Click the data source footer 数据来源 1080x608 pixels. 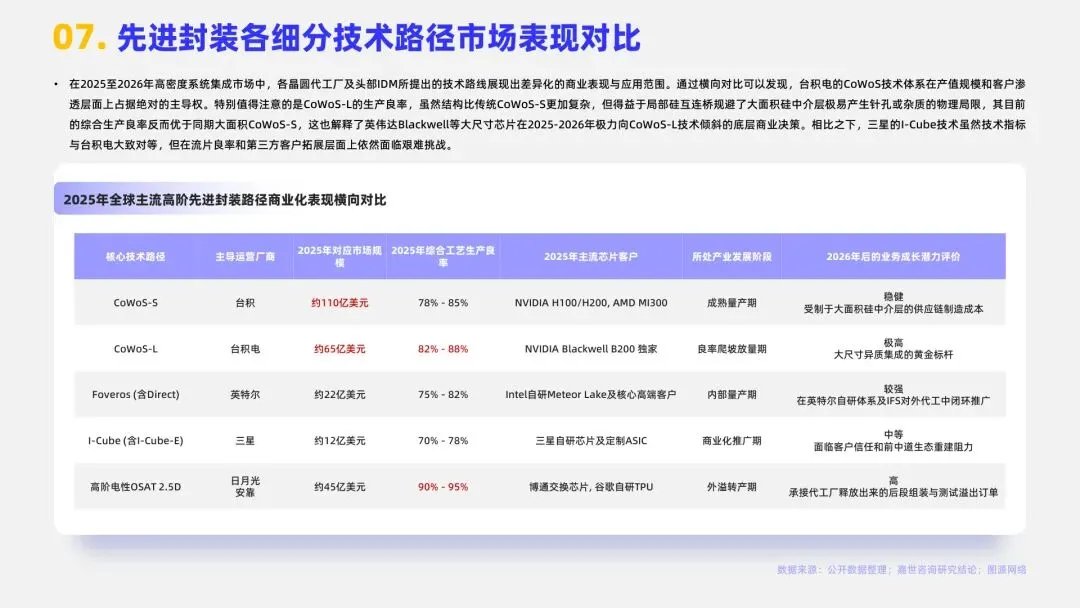(902, 569)
